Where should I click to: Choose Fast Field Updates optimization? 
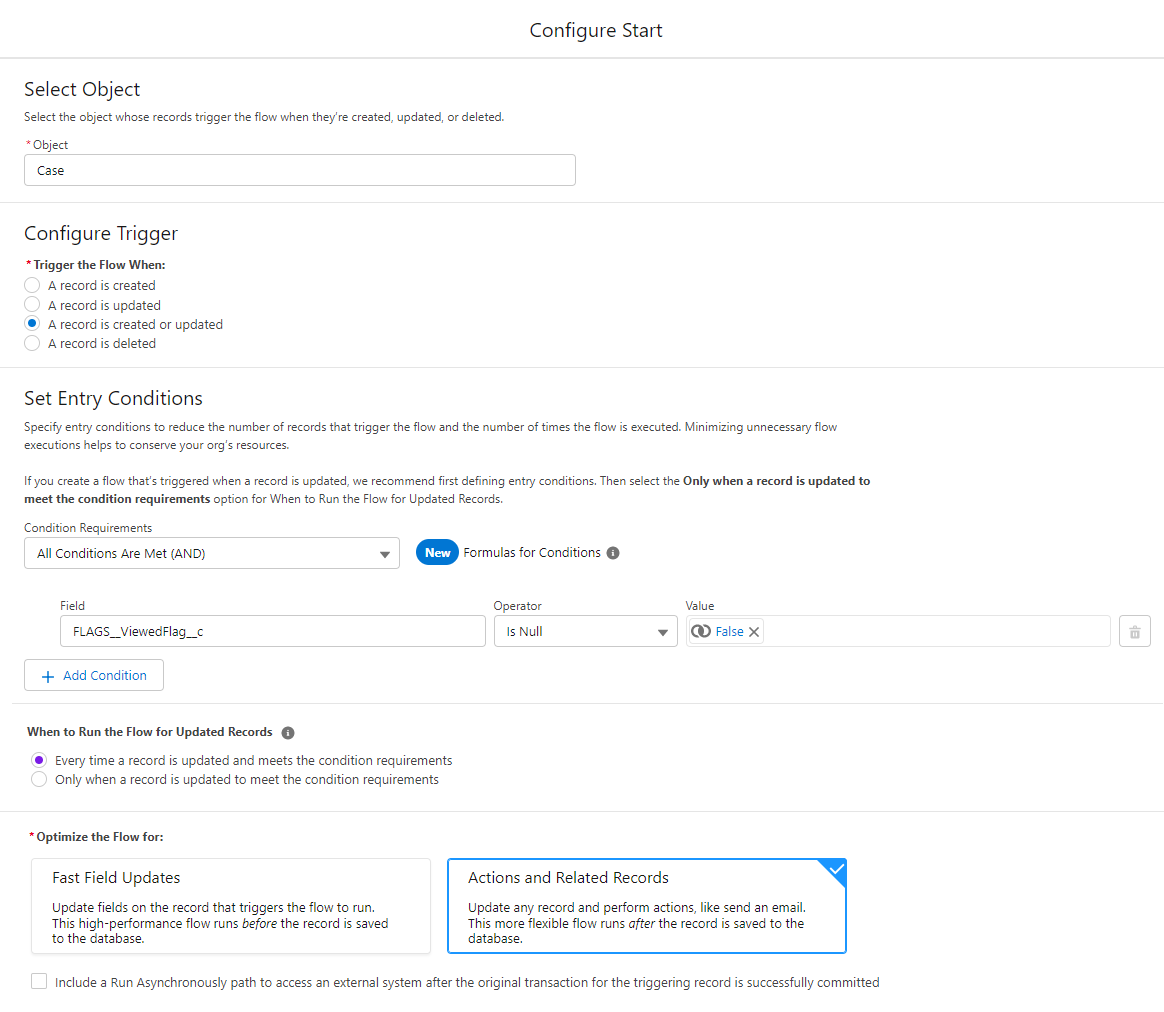(231, 907)
